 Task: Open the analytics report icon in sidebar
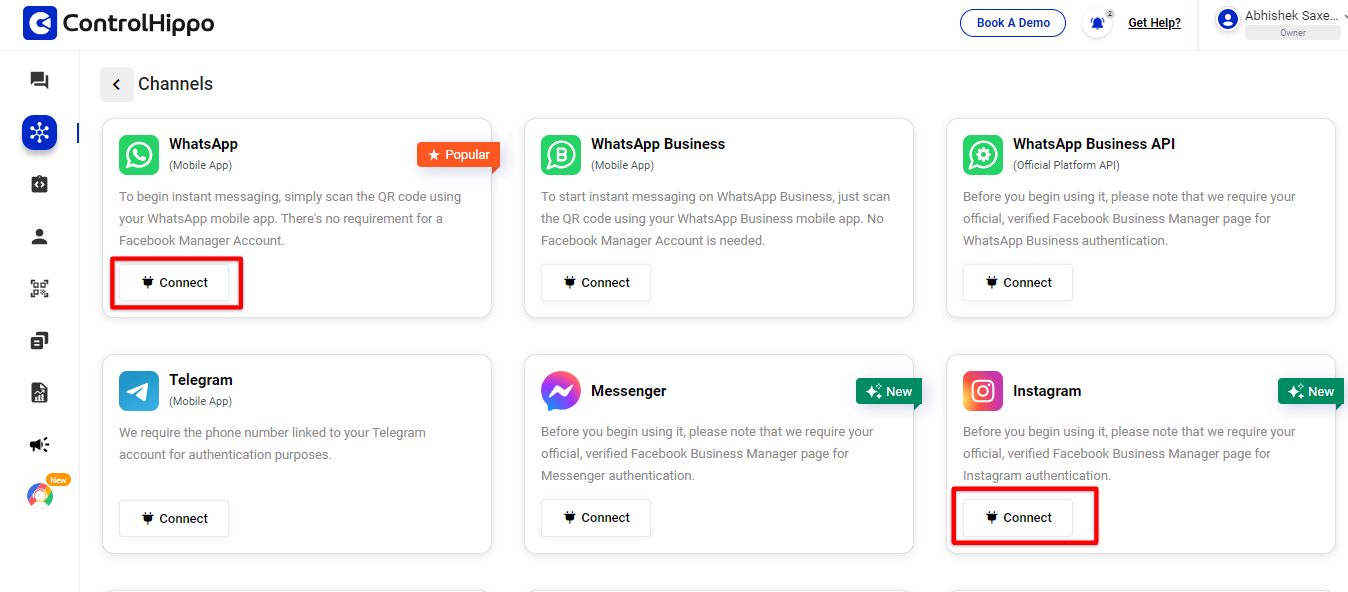pos(39,392)
